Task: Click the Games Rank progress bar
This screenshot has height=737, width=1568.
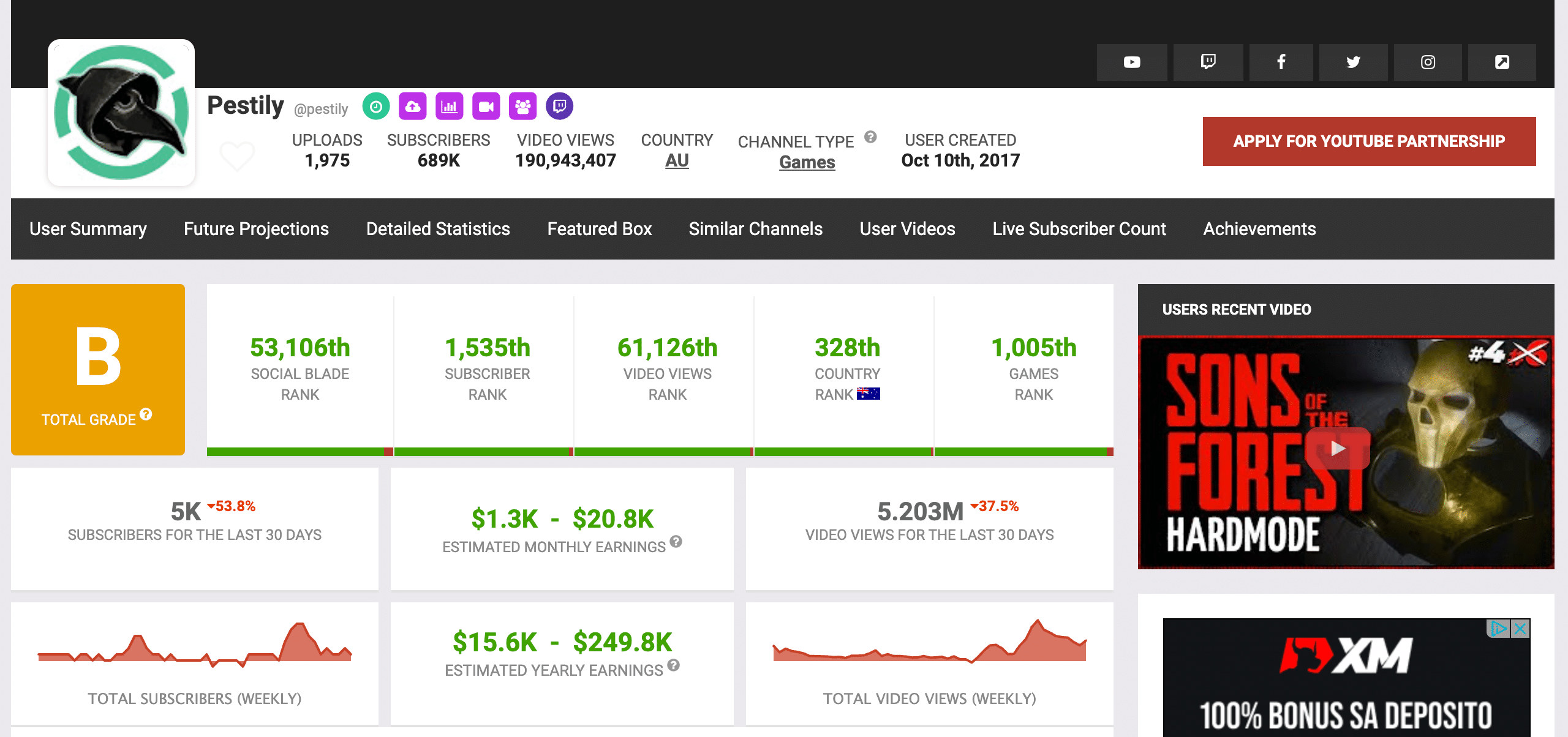Action: 1024,452
